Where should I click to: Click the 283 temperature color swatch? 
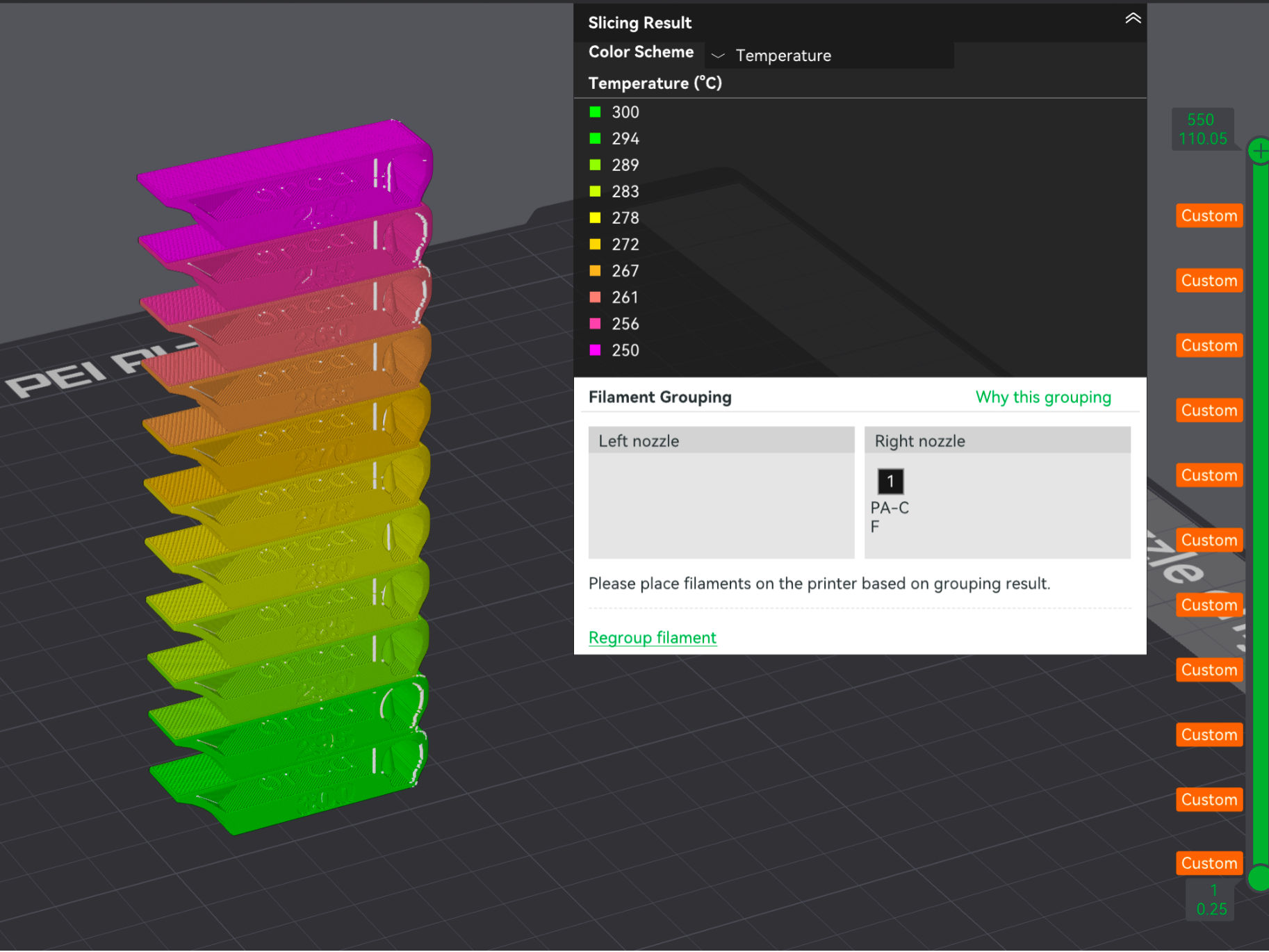tap(595, 191)
